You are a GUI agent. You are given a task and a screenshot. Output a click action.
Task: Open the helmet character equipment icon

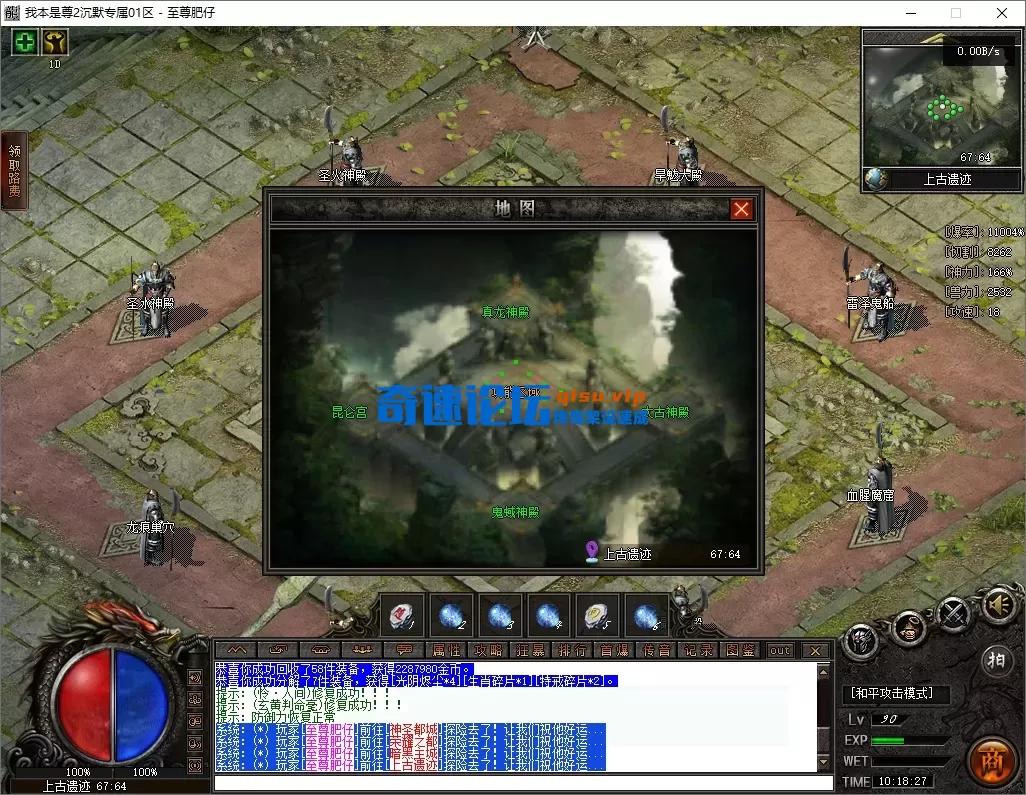[x=861, y=641]
